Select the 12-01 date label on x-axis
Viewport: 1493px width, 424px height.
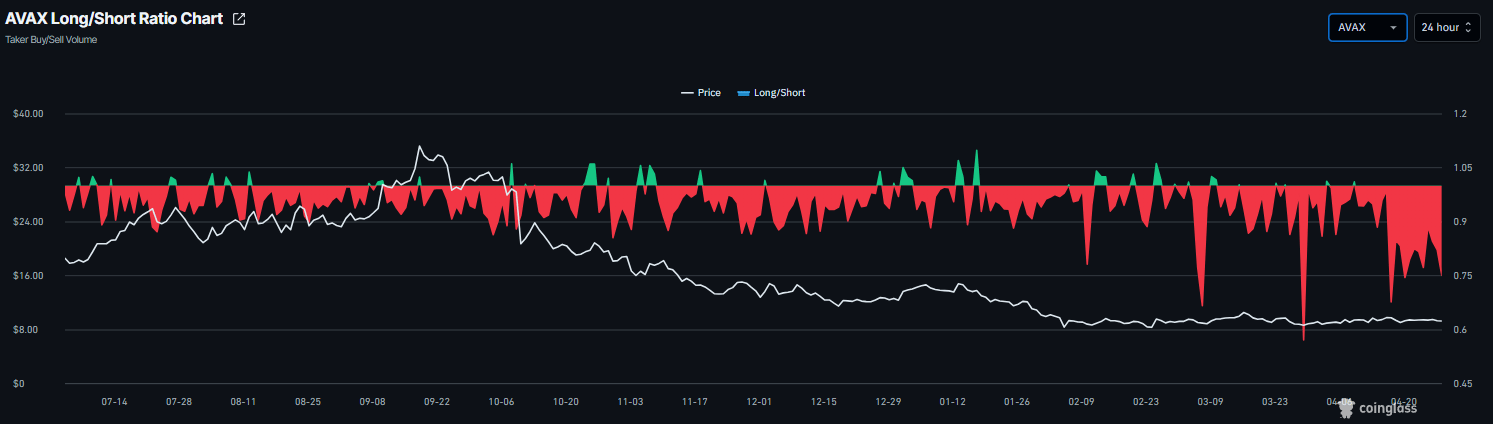coord(759,402)
